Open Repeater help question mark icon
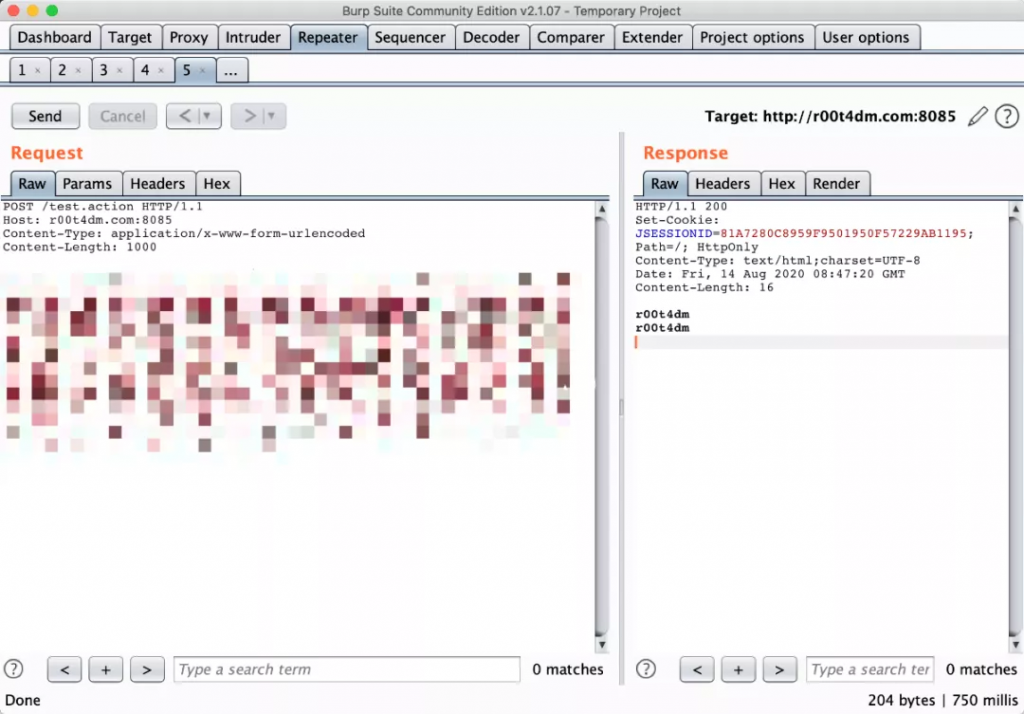This screenshot has height=714, width=1024. point(1006,116)
